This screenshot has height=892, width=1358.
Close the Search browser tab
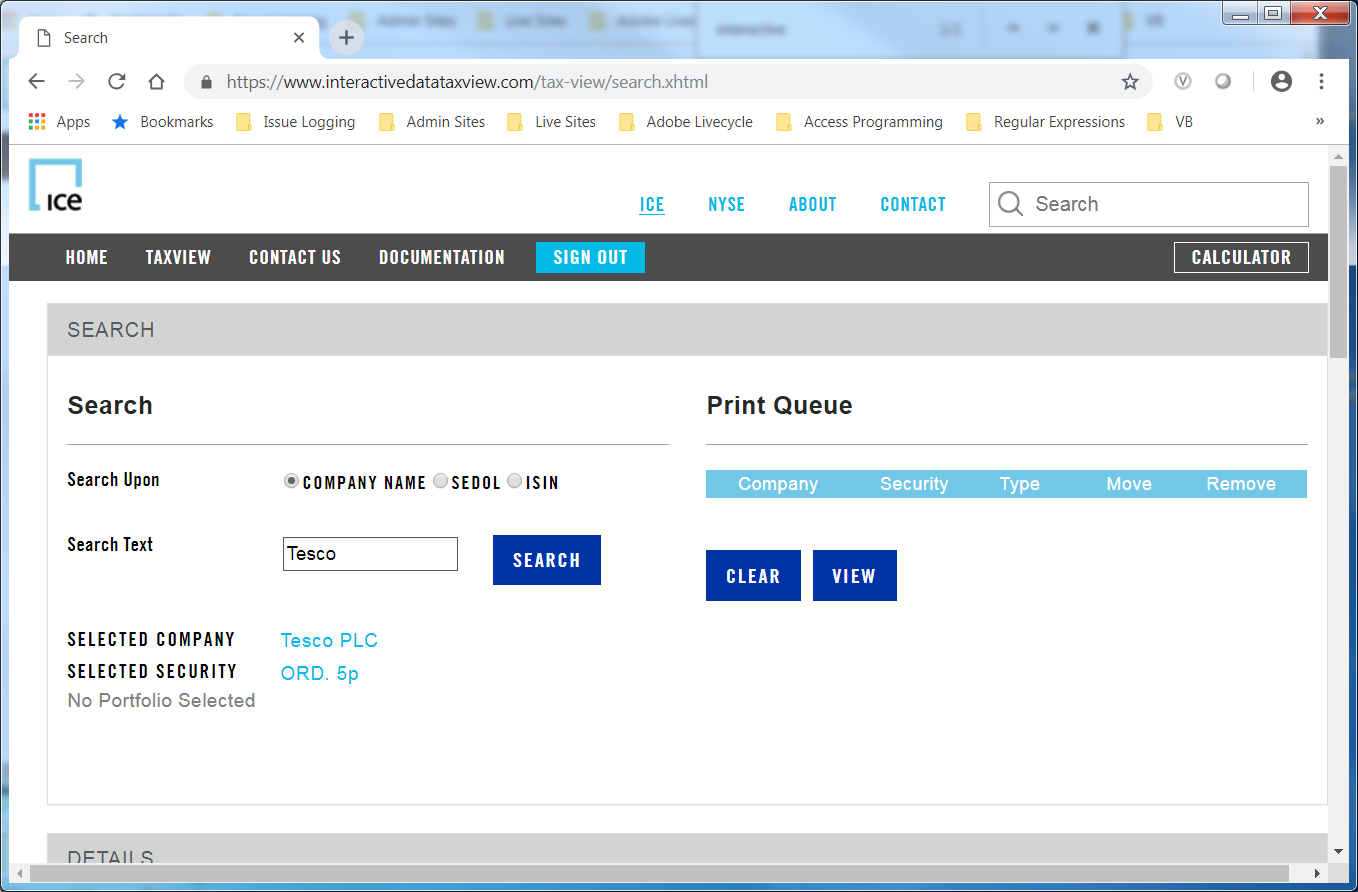point(299,38)
